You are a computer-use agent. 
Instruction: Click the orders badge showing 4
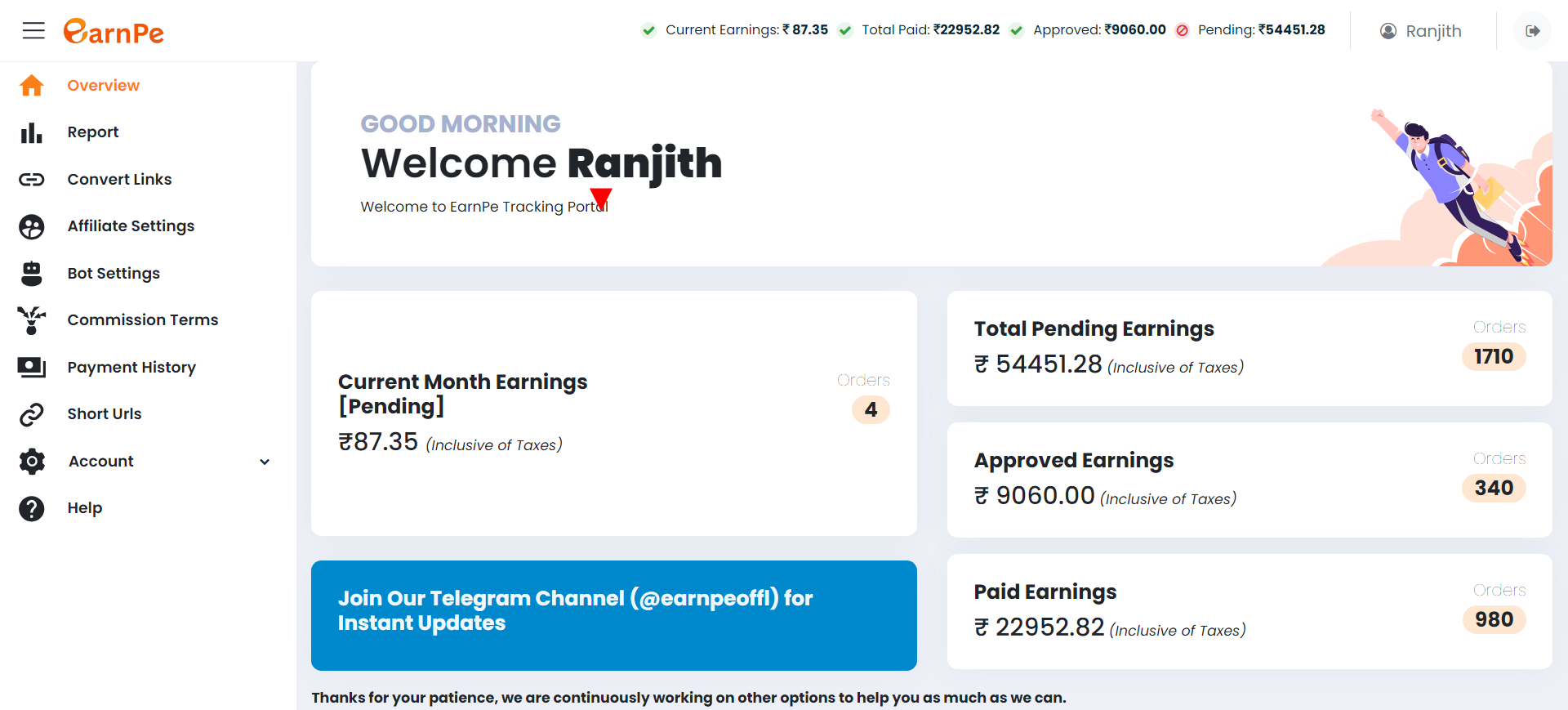click(871, 409)
